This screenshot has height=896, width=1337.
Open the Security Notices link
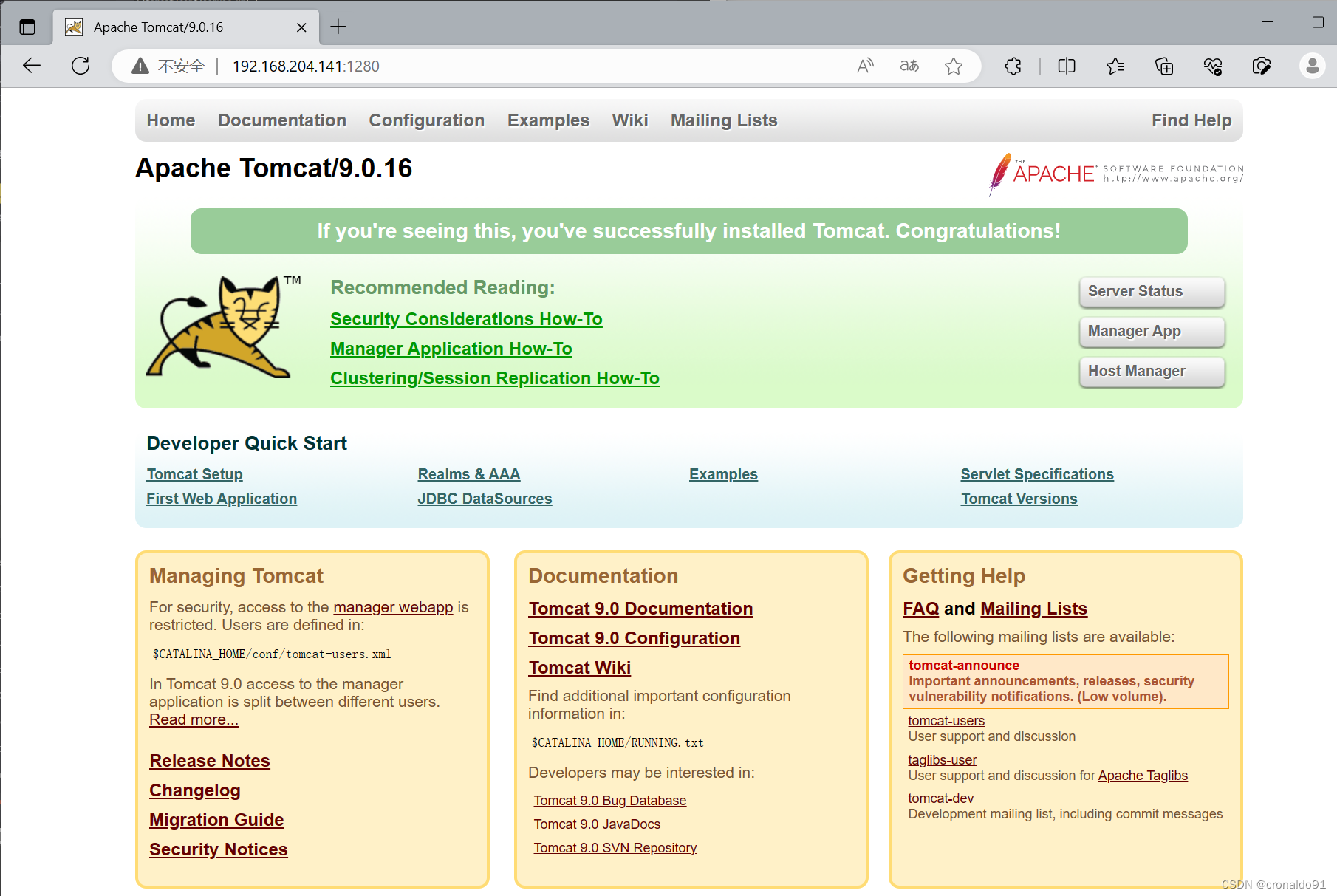[219, 849]
